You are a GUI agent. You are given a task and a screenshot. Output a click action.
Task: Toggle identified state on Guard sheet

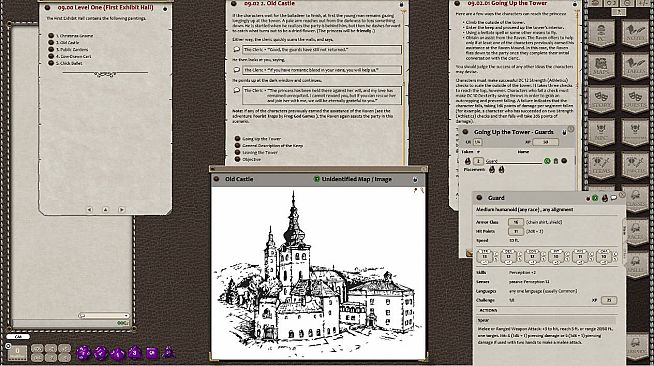point(595,198)
